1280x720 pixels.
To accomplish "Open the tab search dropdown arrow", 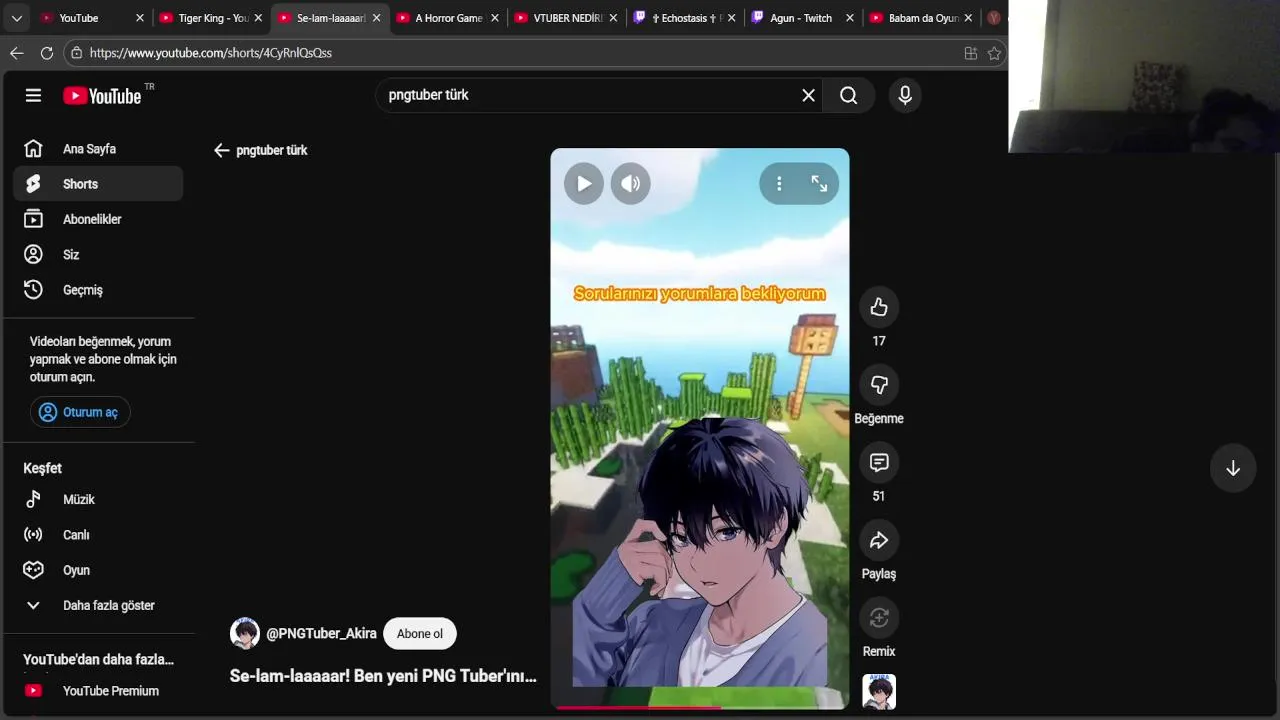I will click(16, 18).
